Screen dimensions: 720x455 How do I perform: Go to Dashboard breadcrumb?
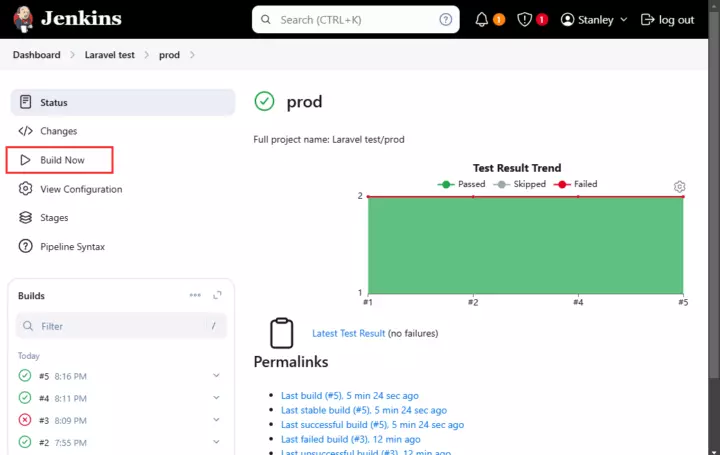[37, 55]
